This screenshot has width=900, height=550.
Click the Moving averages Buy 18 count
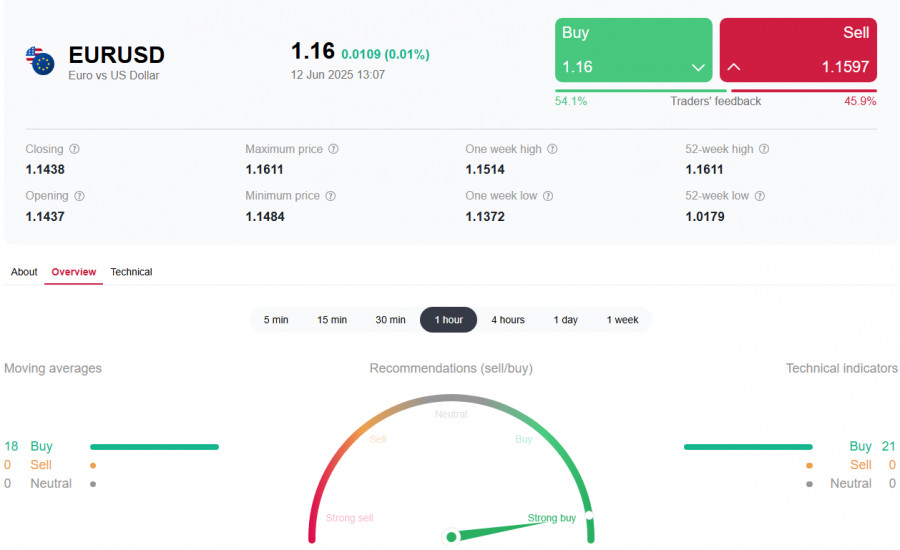coord(11,446)
